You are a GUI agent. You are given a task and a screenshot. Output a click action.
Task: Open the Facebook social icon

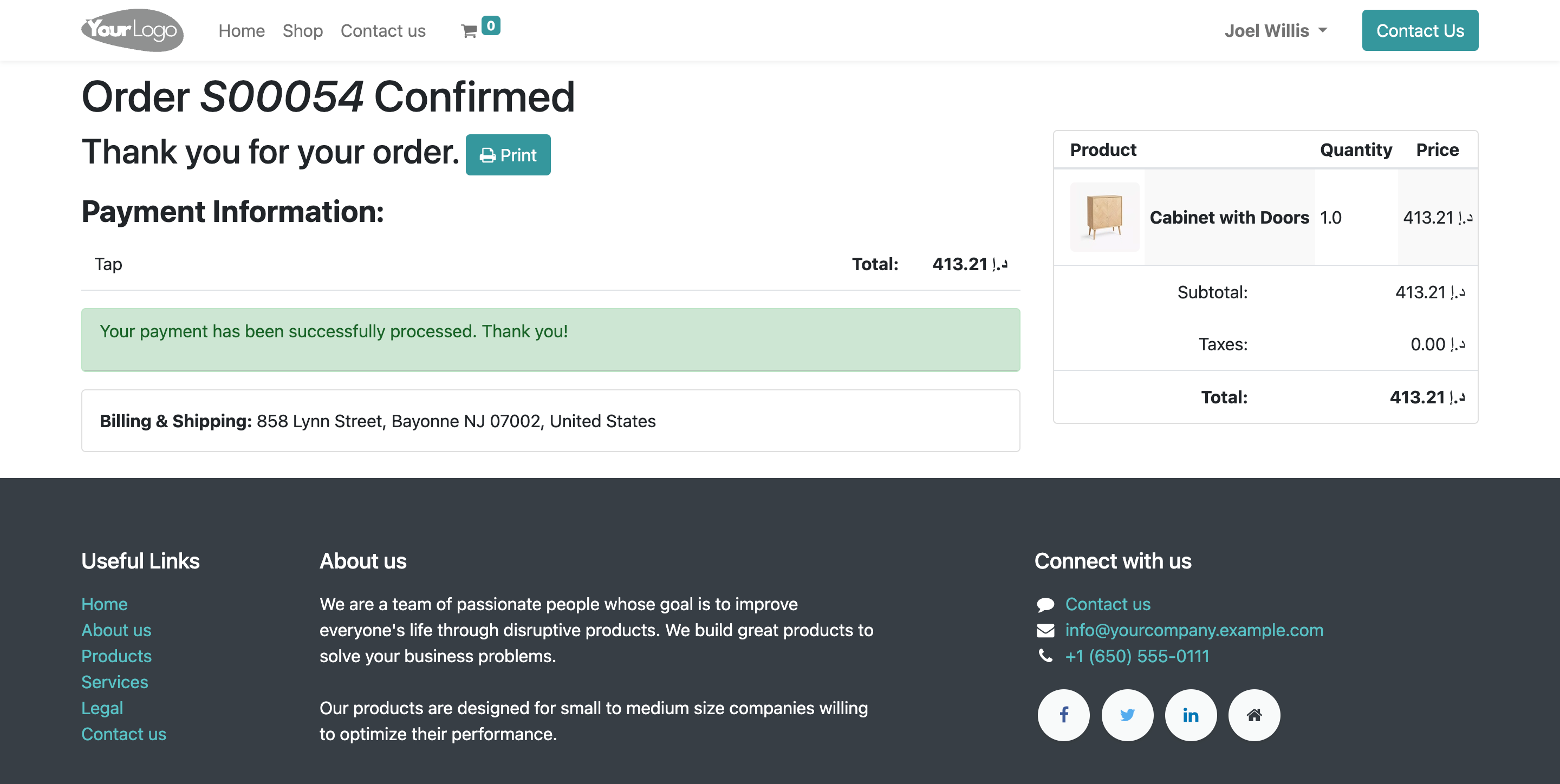point(1063,715)
